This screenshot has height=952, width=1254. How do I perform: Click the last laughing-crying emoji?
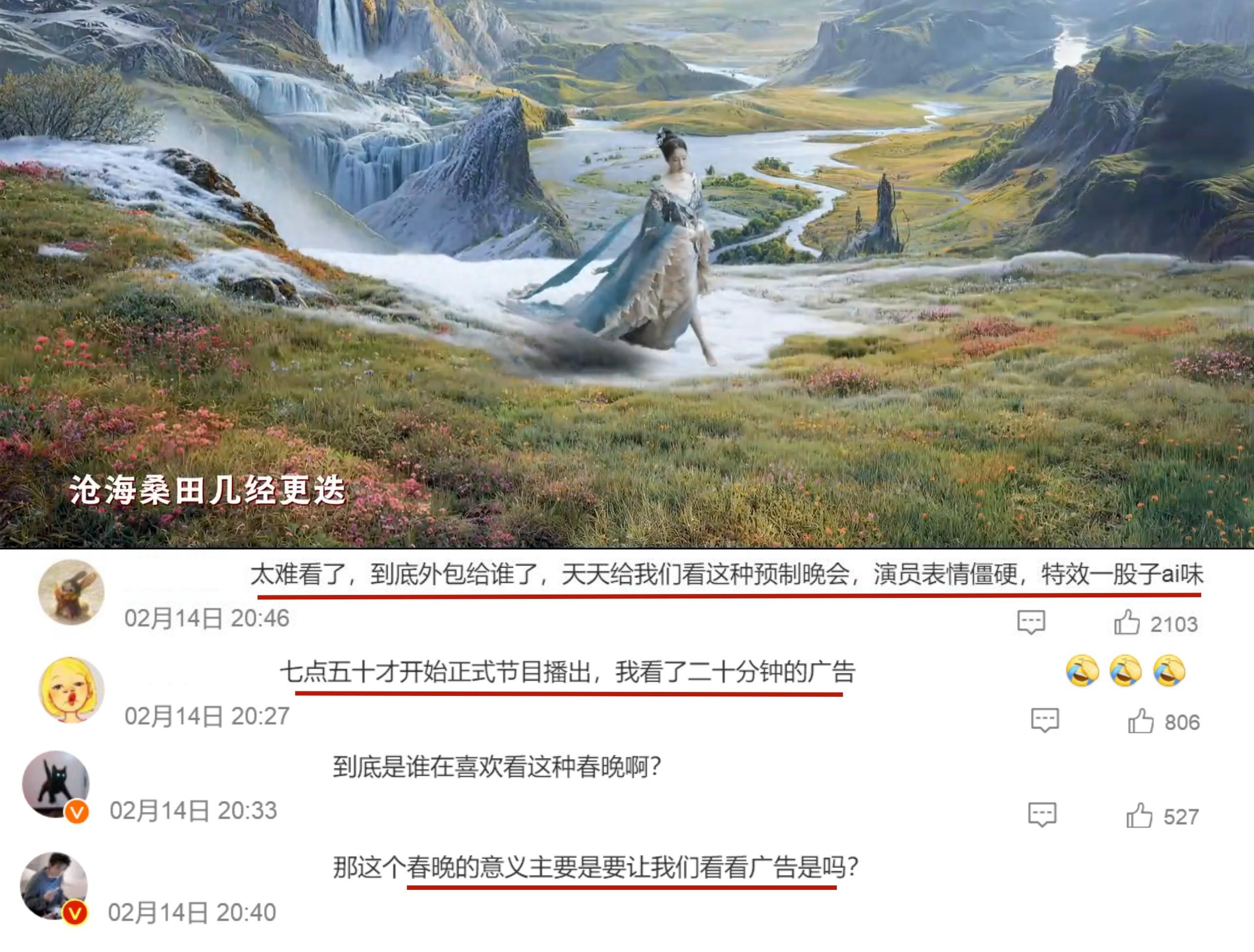(x=1170, y=671)
